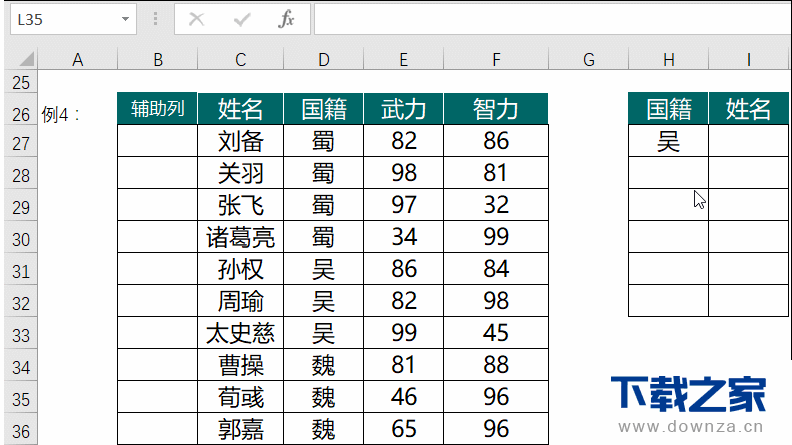Click 刘备's 国籍 cell 蜀

point(324,141)
